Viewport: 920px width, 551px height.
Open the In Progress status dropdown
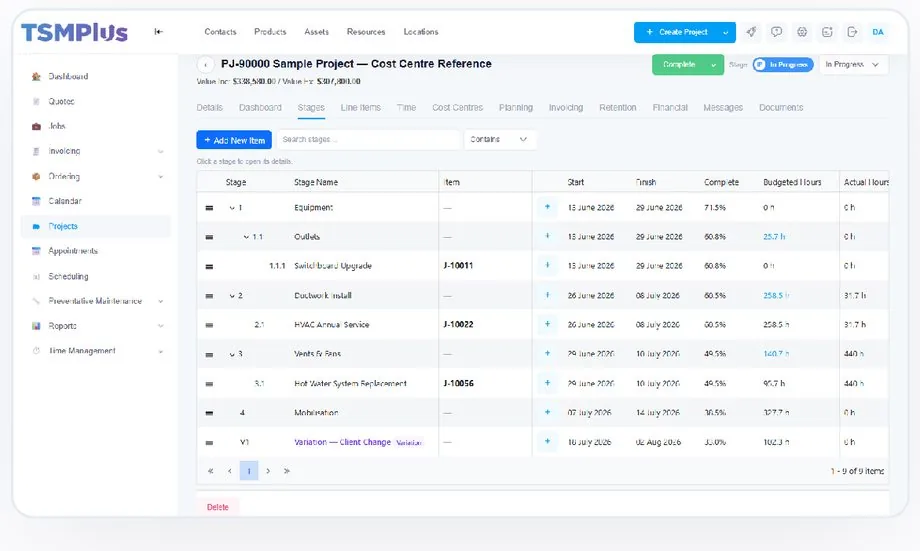coord(853,65)
